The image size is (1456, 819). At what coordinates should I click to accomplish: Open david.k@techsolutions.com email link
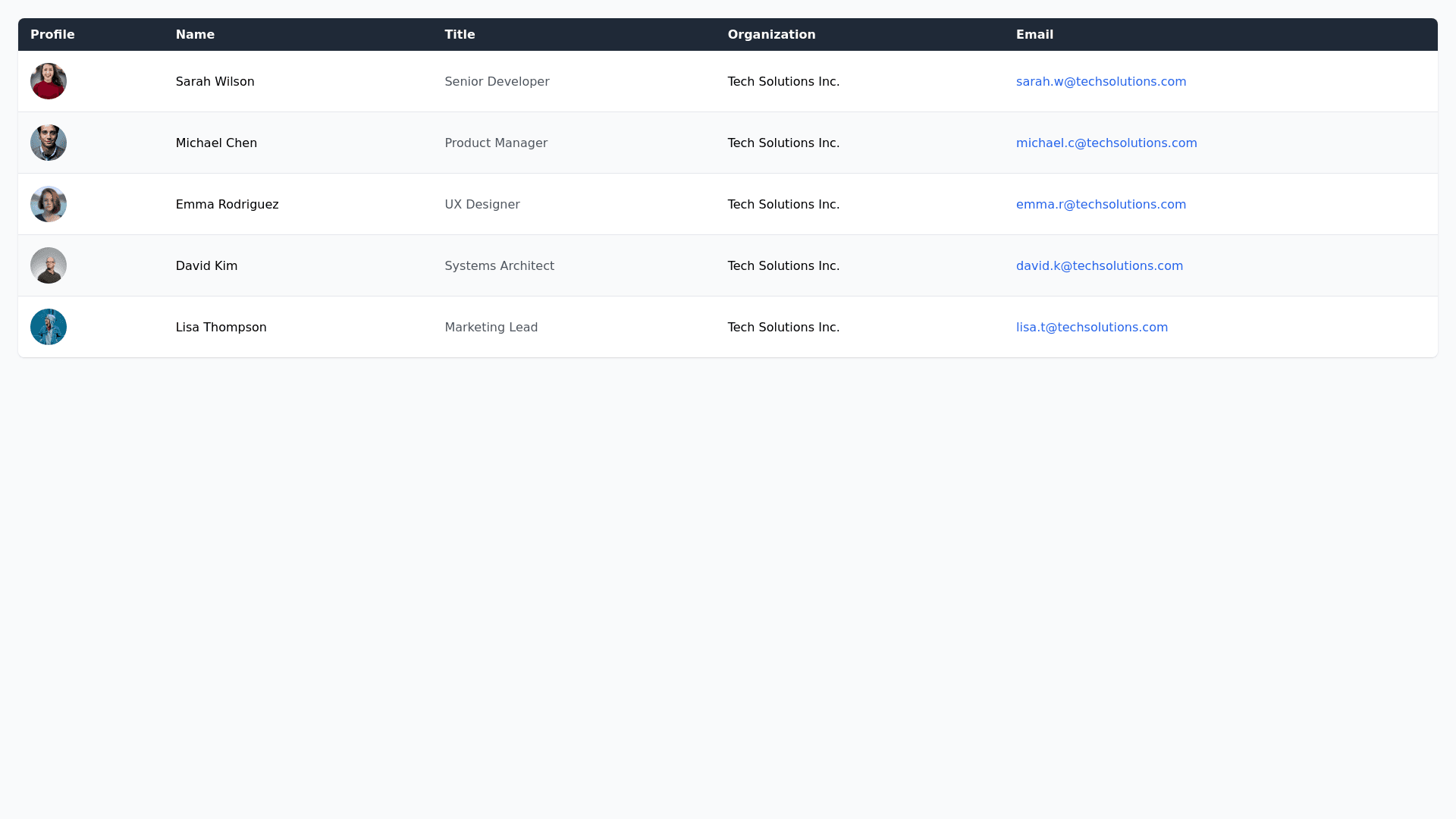[1100, 265]
